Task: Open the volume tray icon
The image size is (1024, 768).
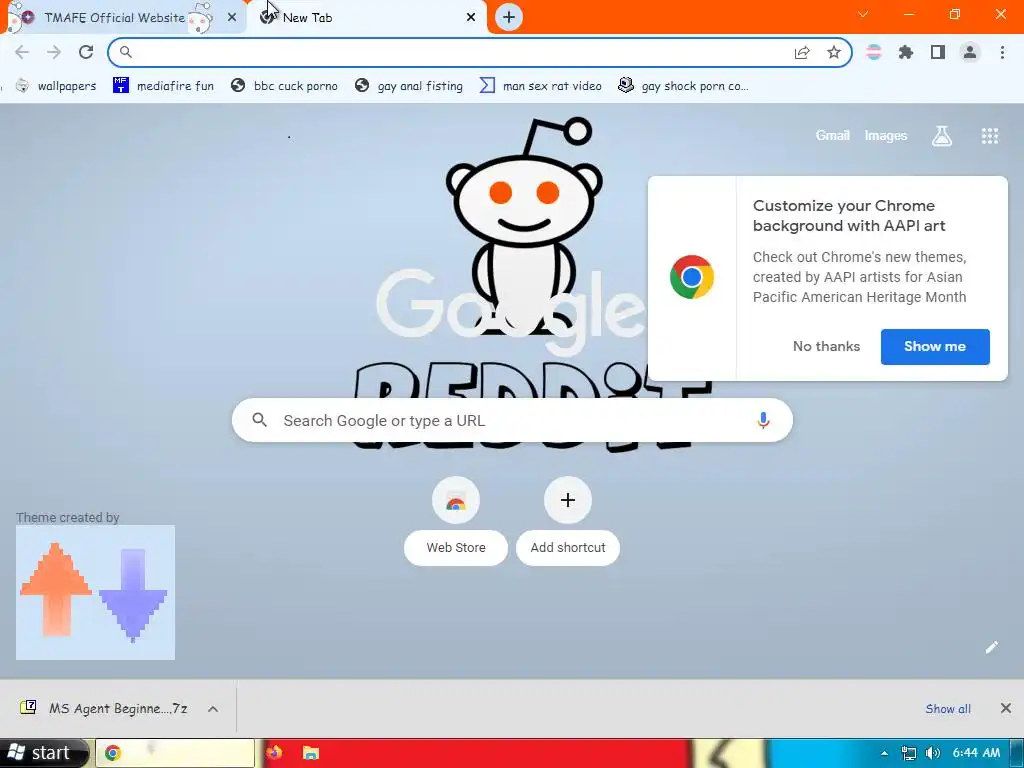Action: pyautogui.click(x=933, y=753)
